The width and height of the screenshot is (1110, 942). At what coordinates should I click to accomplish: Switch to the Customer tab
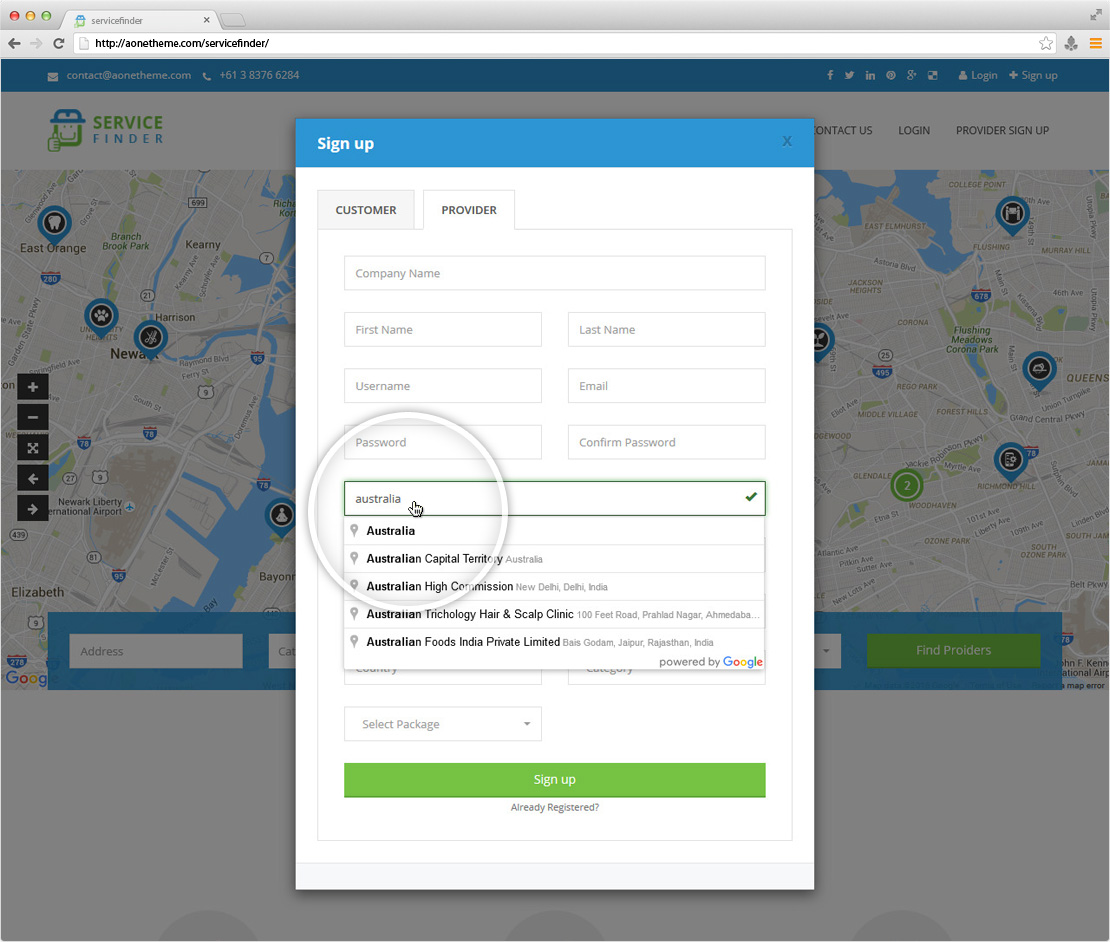[x=366, y=210]
